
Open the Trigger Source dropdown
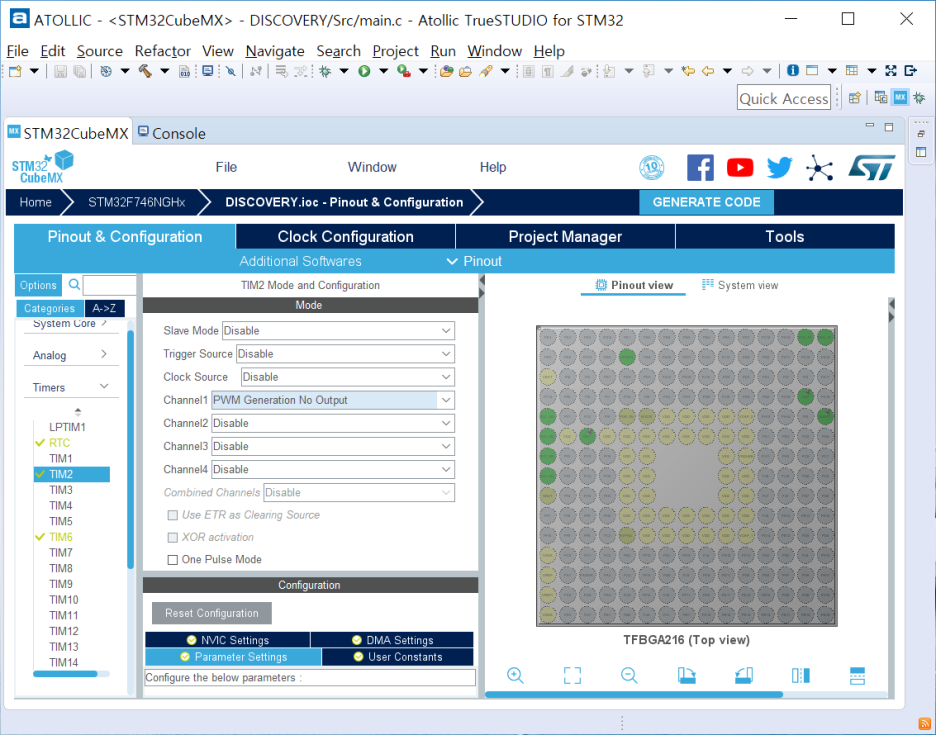(345, 354)
